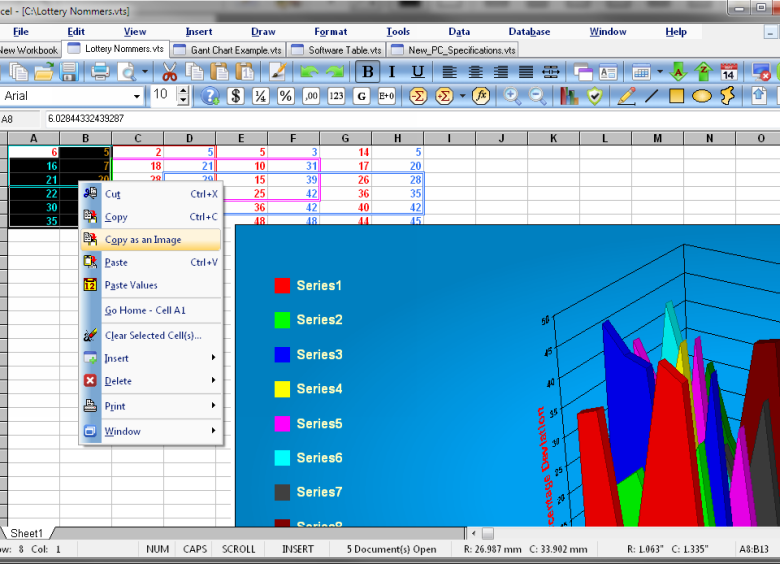This screenshot has width=780, height=564.
Task: Open the Format menu
Action: tap(330, 32)
